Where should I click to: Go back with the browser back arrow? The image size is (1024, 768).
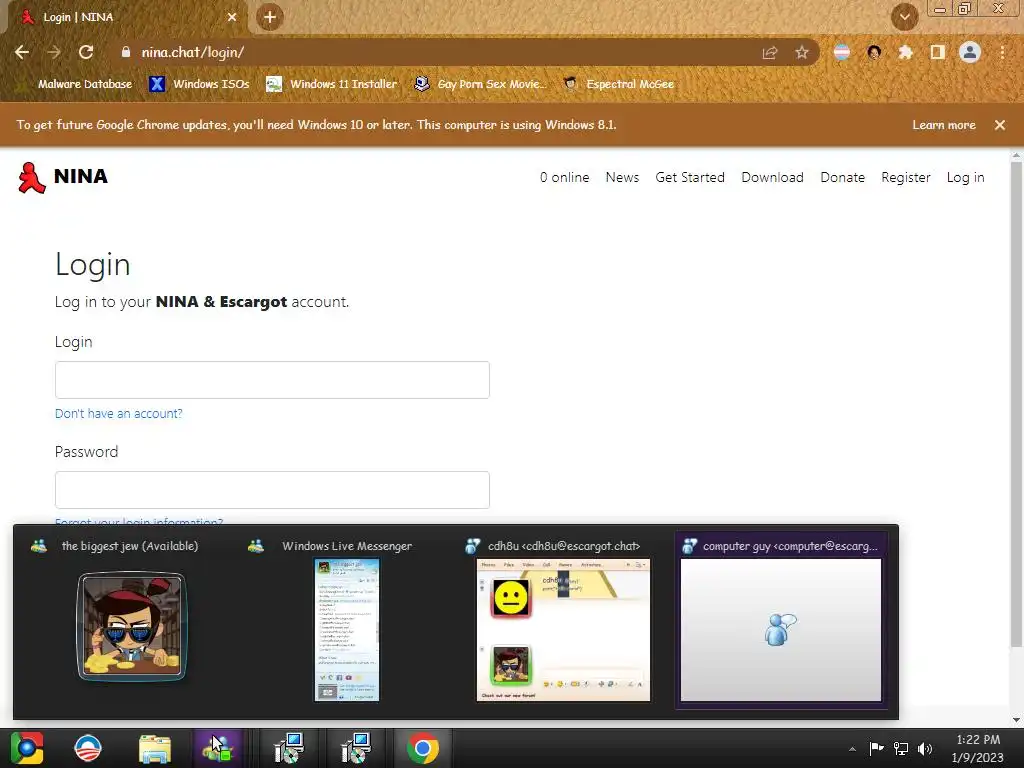tap(22, 52)
